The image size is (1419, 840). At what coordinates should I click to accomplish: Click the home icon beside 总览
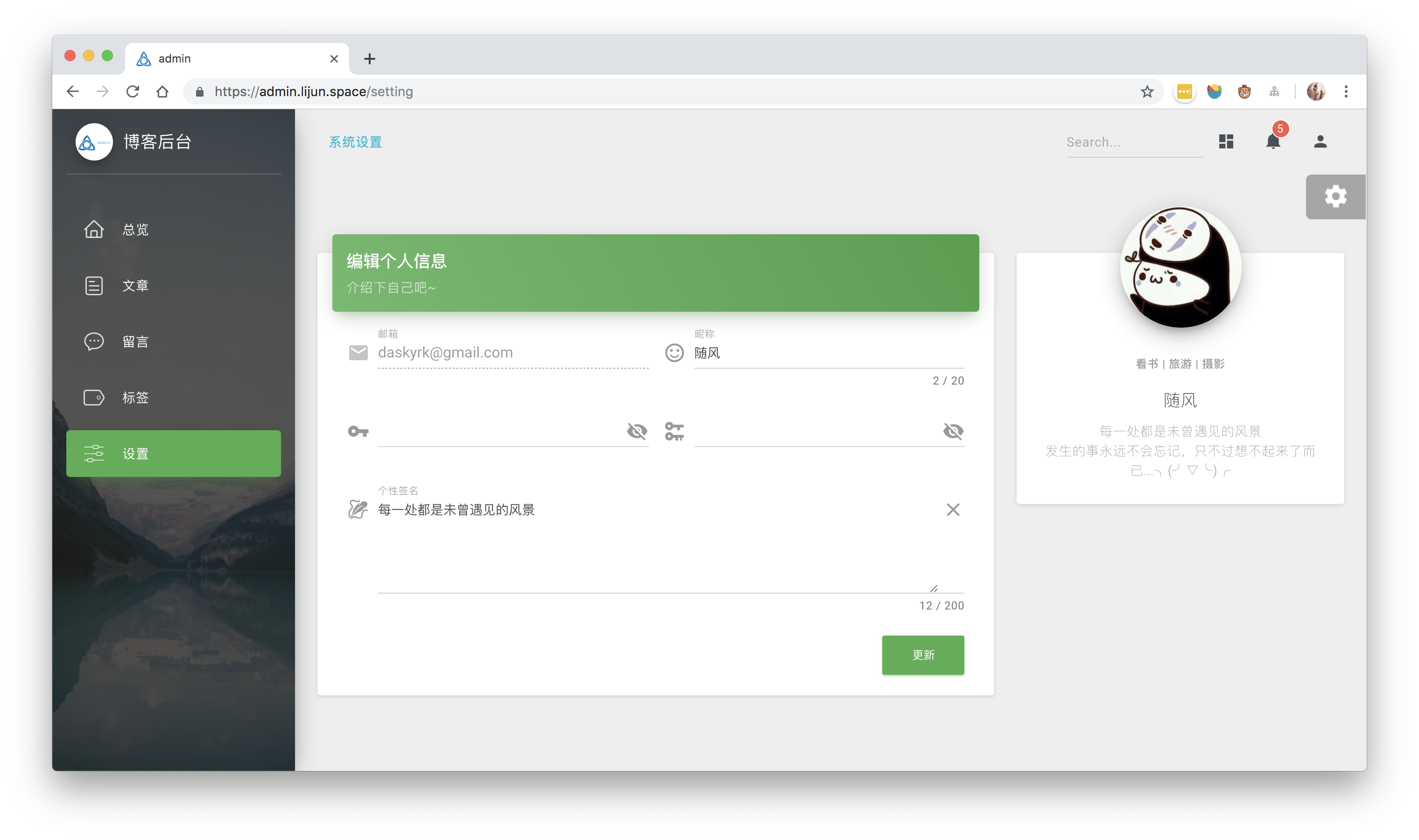click(x=94, y=229)
